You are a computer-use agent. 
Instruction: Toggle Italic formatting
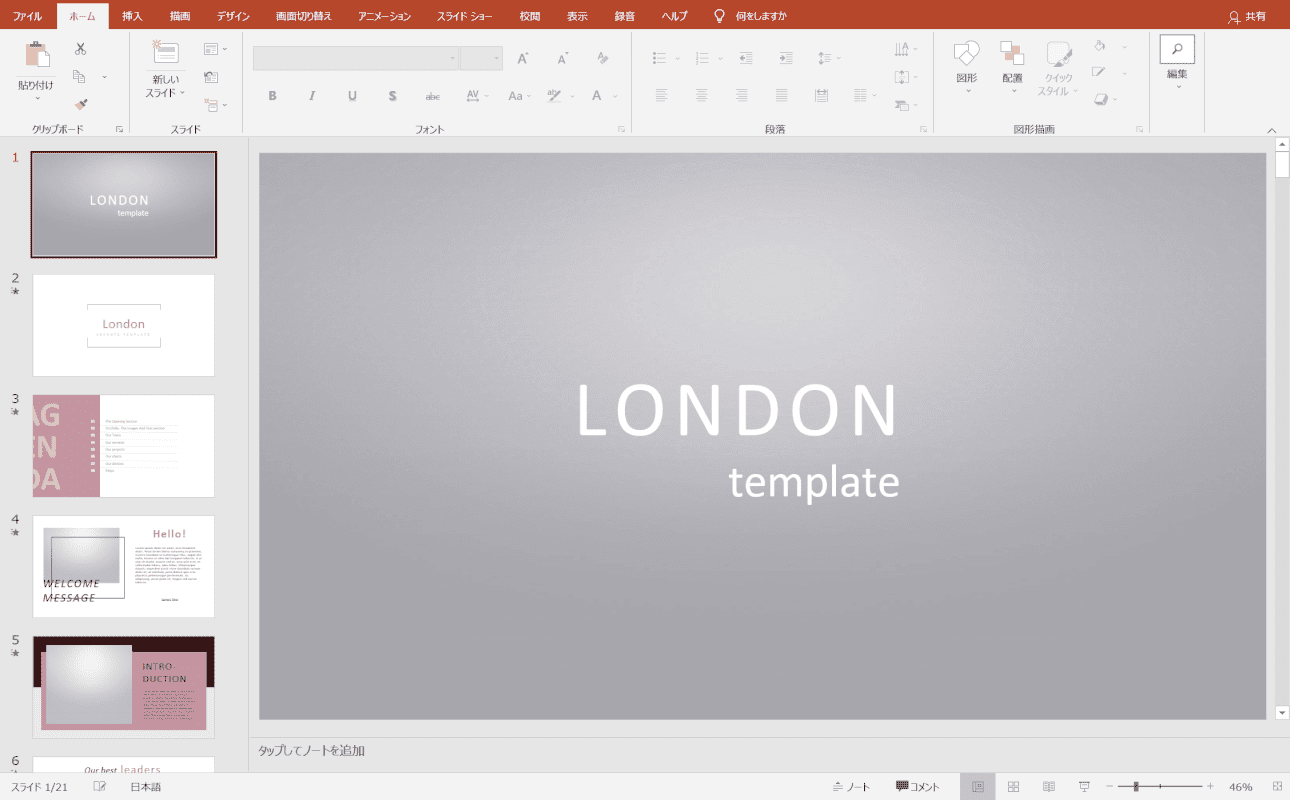[x=312, y=96]
